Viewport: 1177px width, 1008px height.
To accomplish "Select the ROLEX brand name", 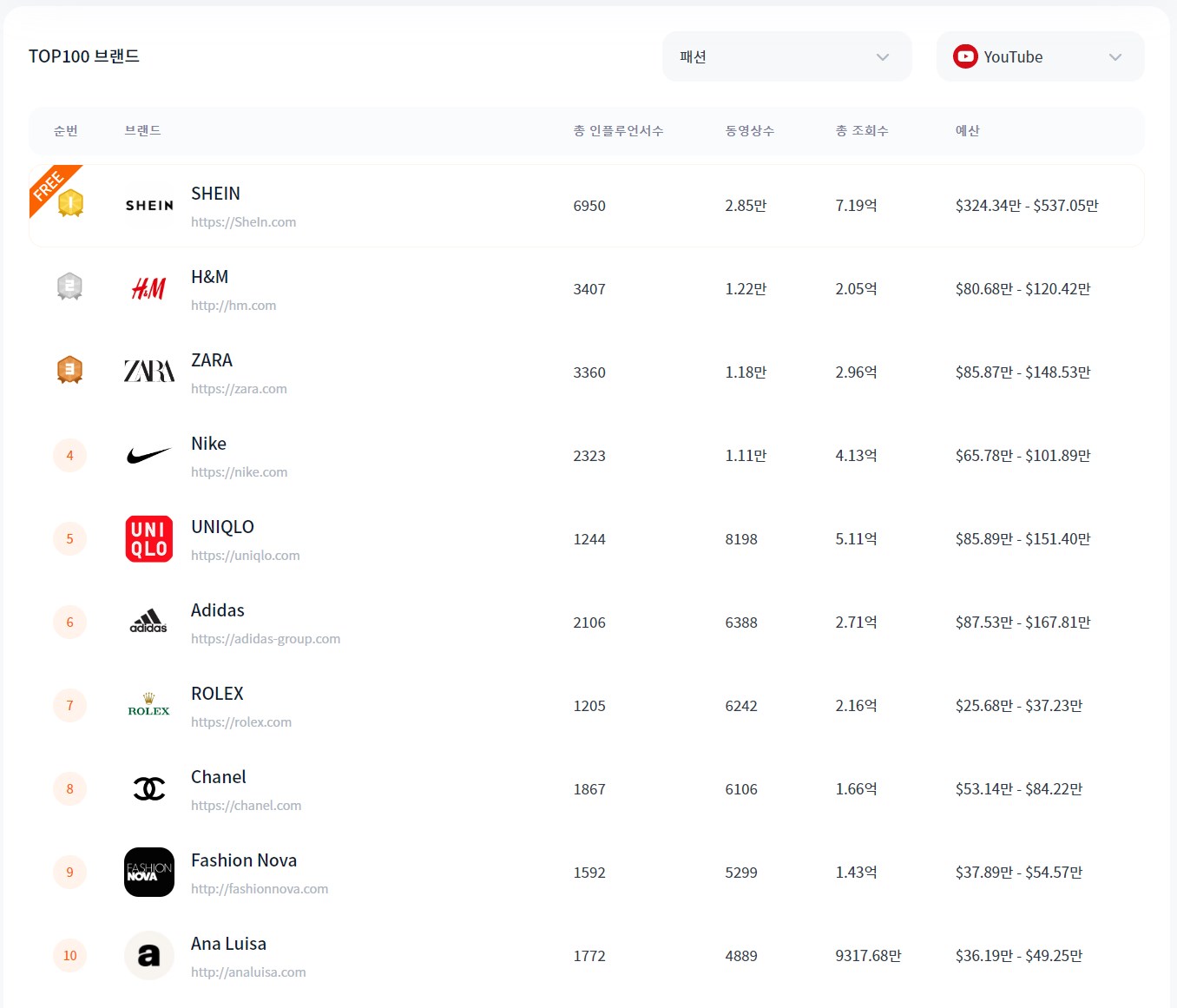I will [217, 694].
